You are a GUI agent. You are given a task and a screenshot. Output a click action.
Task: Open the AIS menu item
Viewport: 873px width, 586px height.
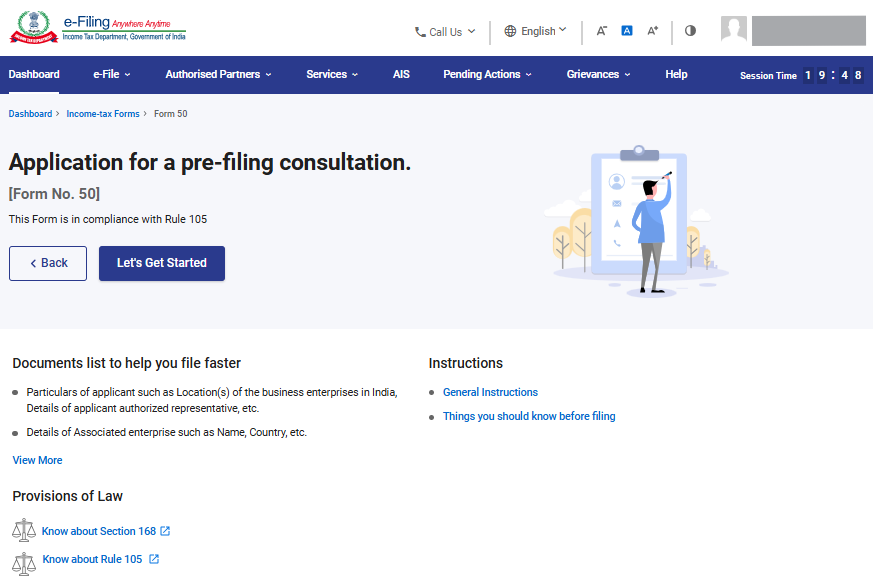point(401,75)
